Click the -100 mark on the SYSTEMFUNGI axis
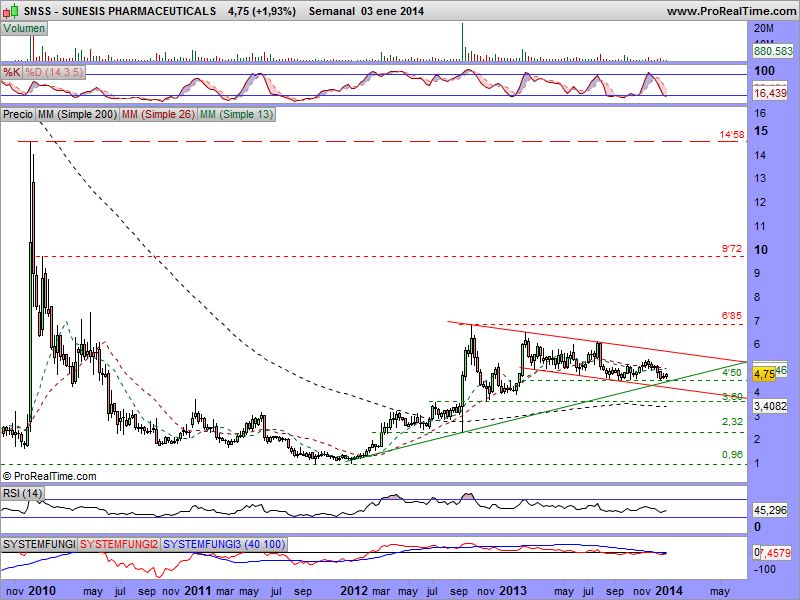 (x=764, y=569)
